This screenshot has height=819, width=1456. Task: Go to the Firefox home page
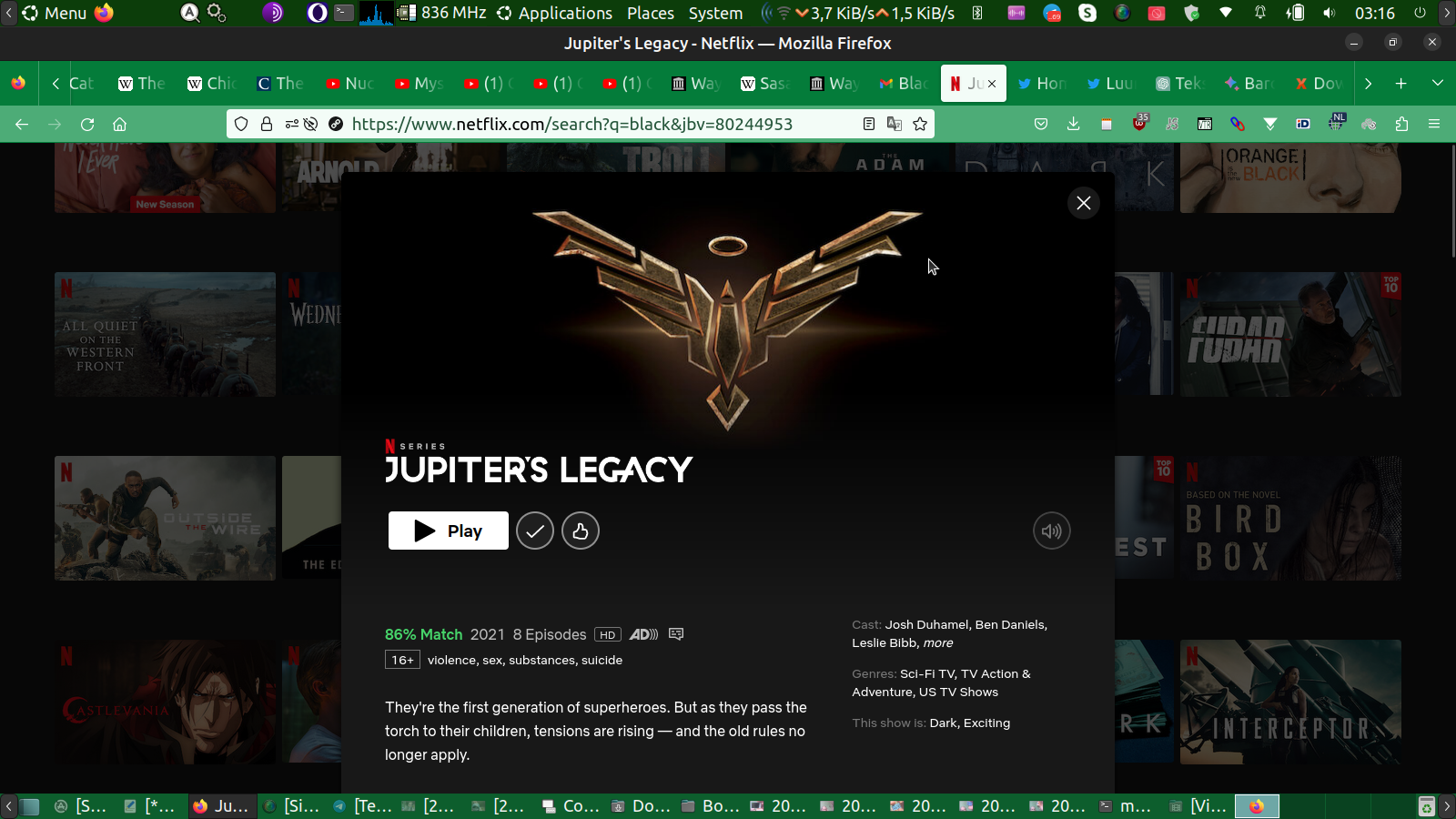(119, 124)
